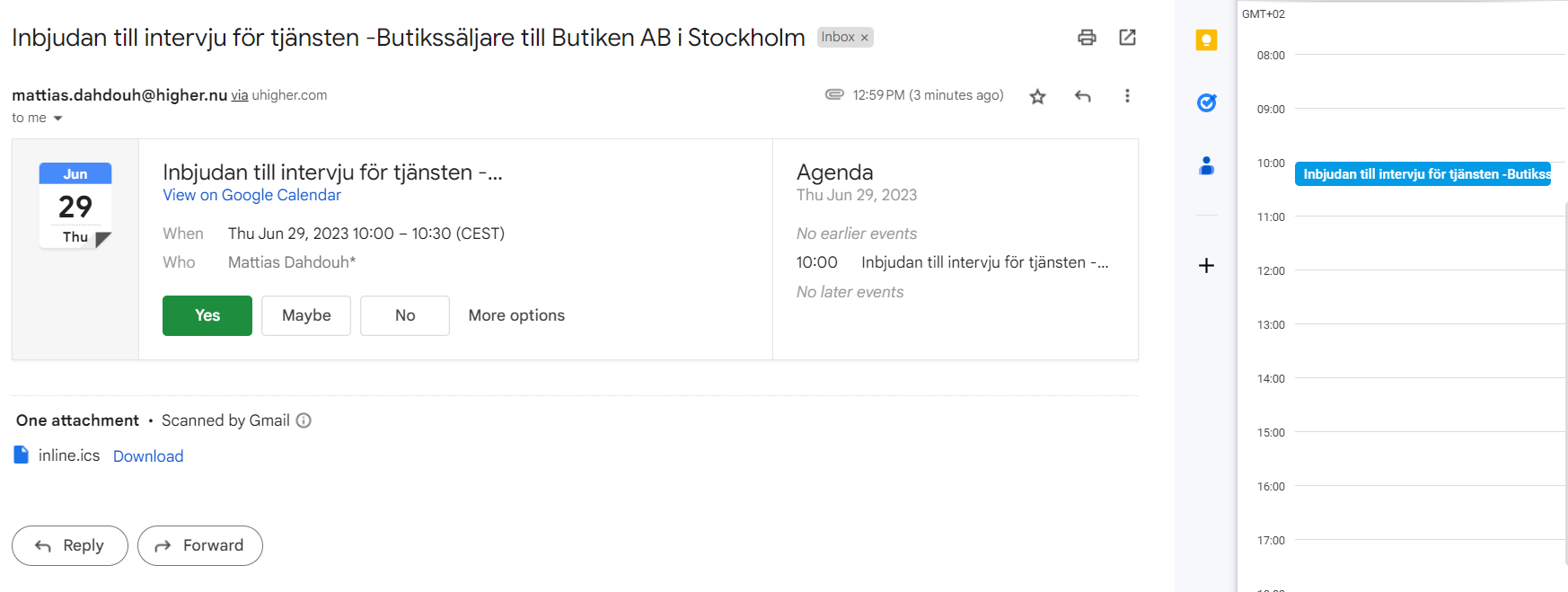Accept invitation by clicking Yes
Screen dimensions: 1568x592
click(x=207, y=315)
